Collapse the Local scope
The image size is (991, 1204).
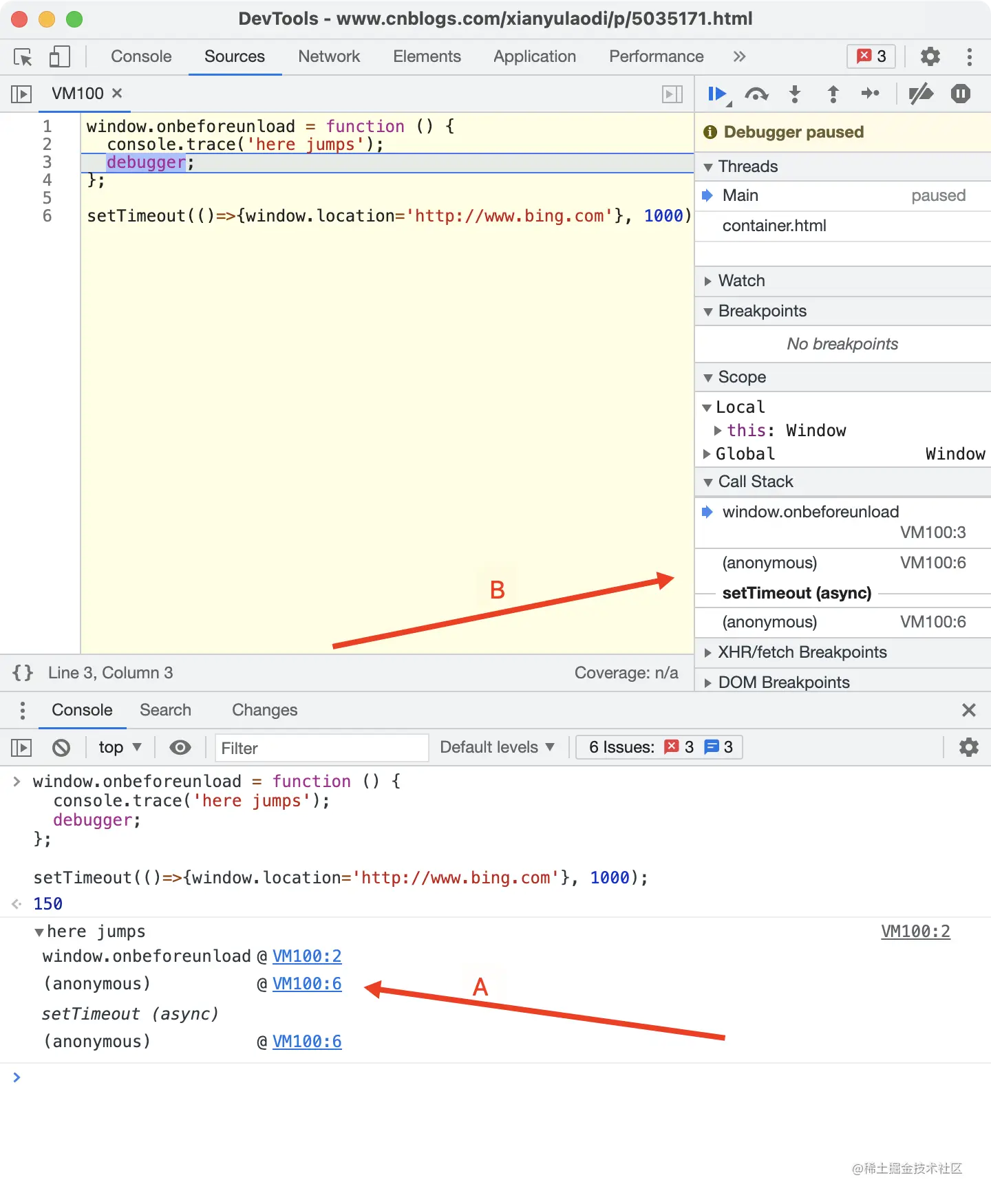707,408
